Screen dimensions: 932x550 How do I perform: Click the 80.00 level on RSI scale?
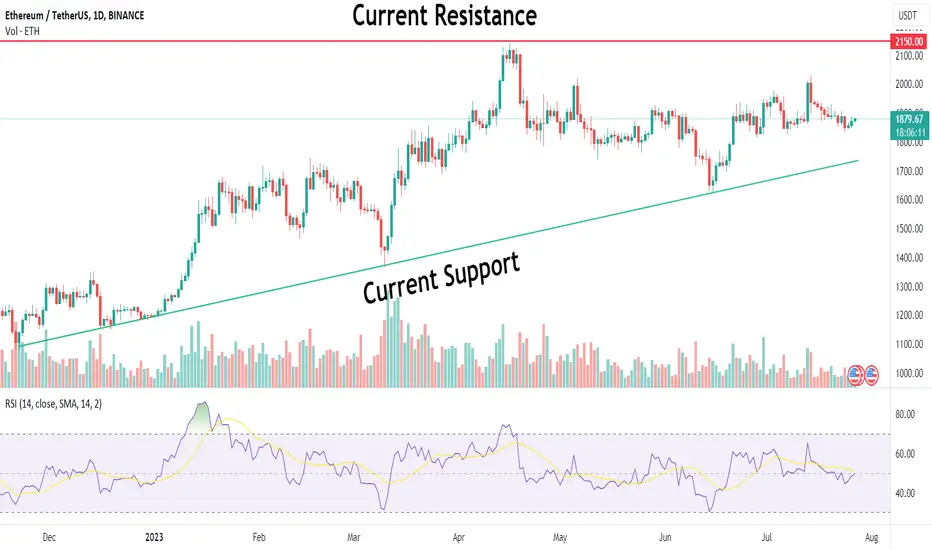click(x=905, y=414)
